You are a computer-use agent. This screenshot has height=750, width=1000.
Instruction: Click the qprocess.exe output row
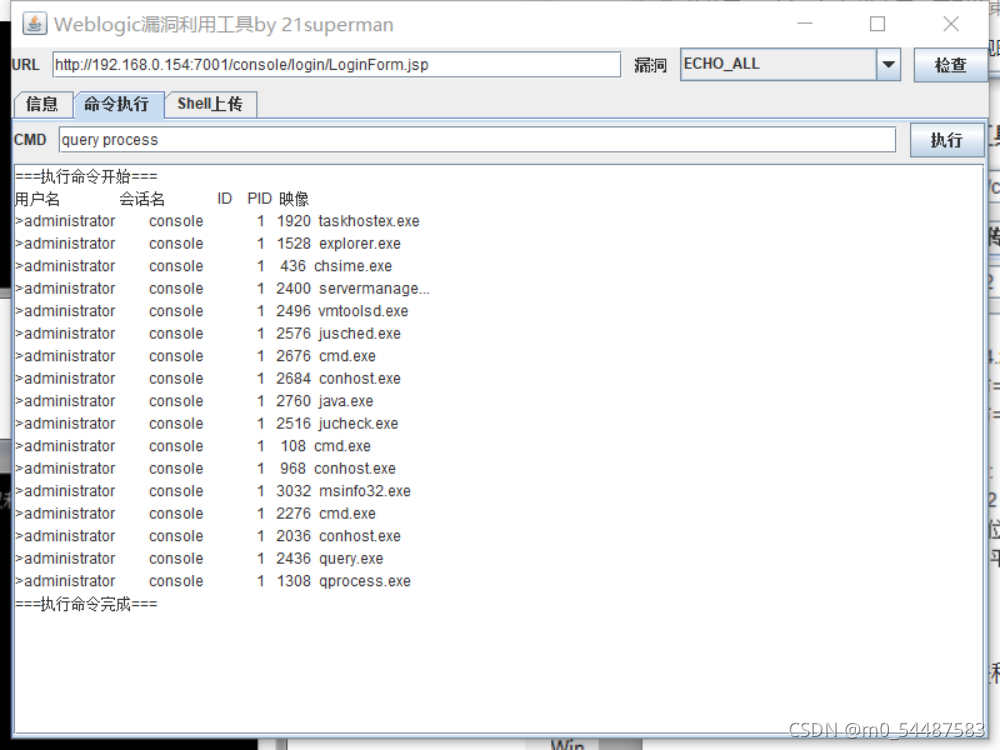click(213, 581)
